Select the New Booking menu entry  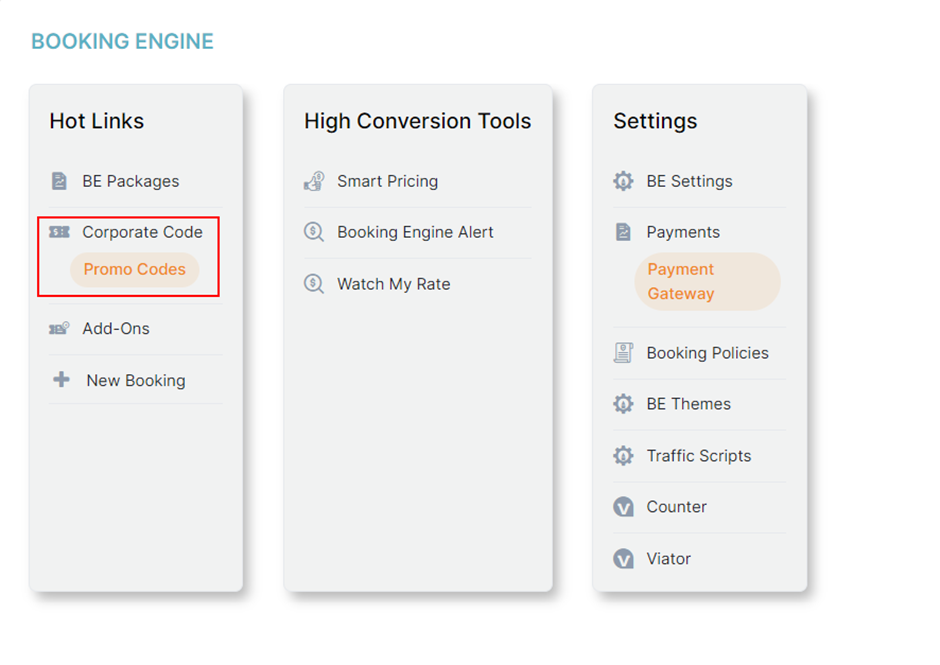pyautogui.click(x=135, y=380)
